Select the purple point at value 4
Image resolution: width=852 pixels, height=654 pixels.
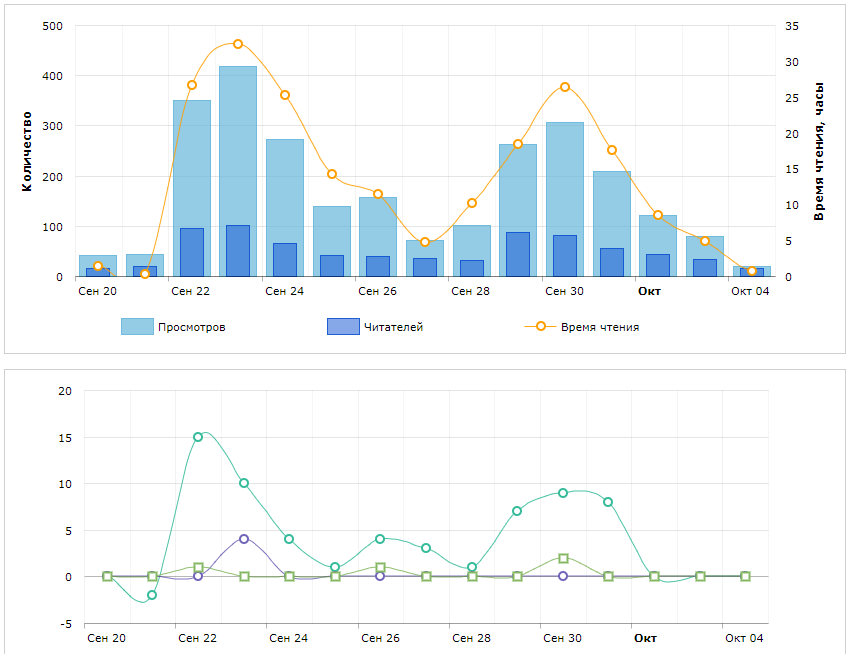pyautogui.click(x=244, y=539)
